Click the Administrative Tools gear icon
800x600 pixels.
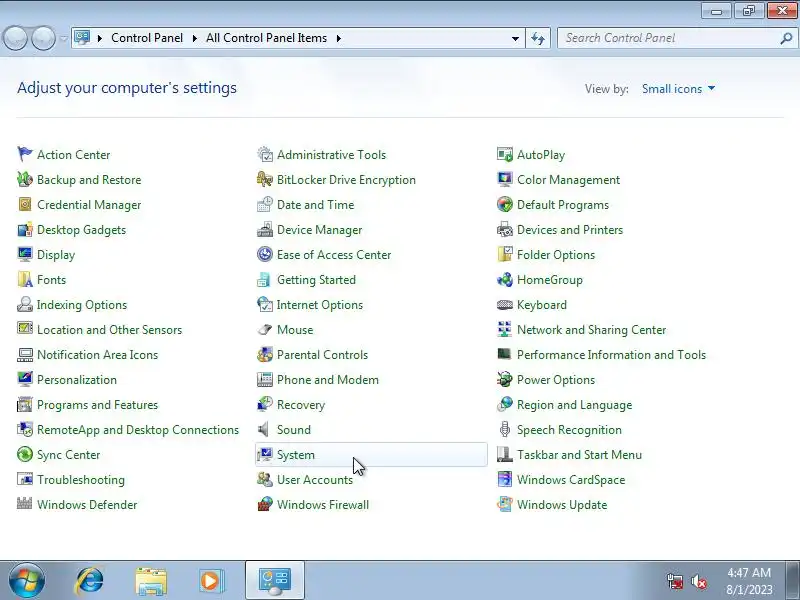click(265, 154)
